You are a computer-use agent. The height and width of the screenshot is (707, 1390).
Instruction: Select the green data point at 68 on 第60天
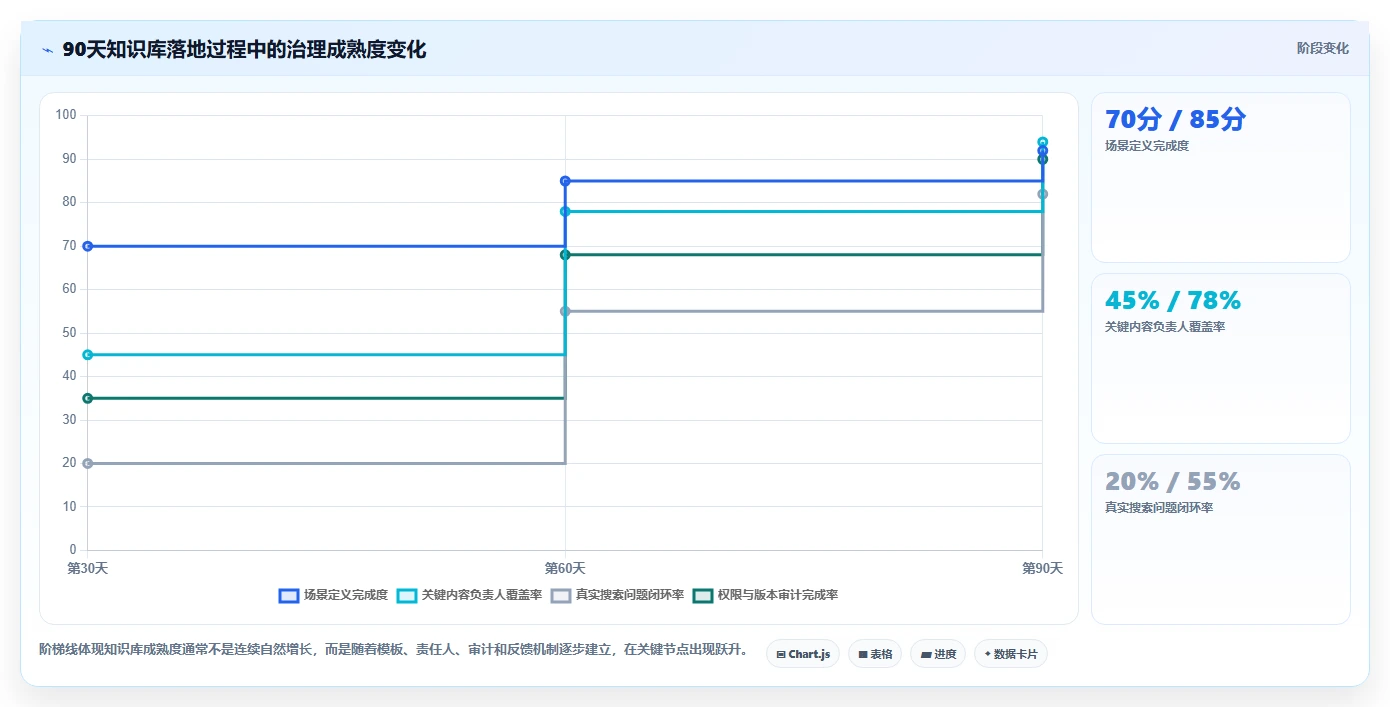click(565, 255)
